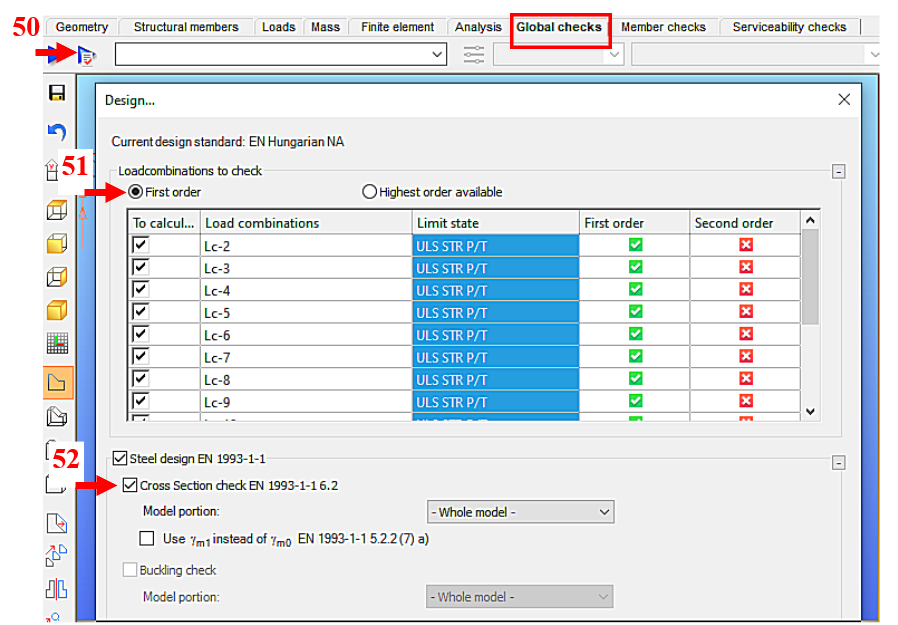This screenshot has height=625, width=898.
Task: Click the ULS STR P/T cell for Lc-8
Action: pos(495,380)
